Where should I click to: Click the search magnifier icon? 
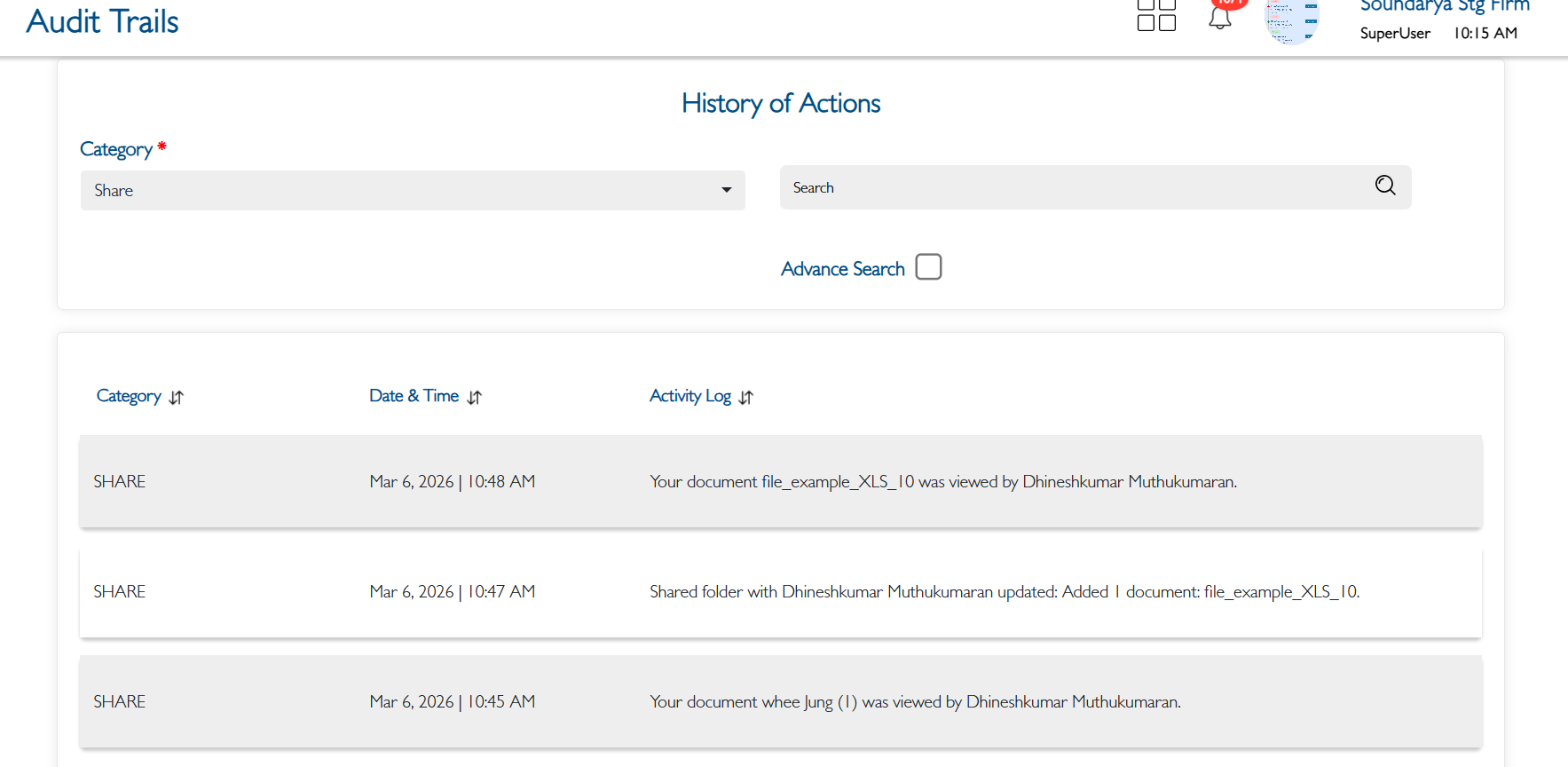1385,186
